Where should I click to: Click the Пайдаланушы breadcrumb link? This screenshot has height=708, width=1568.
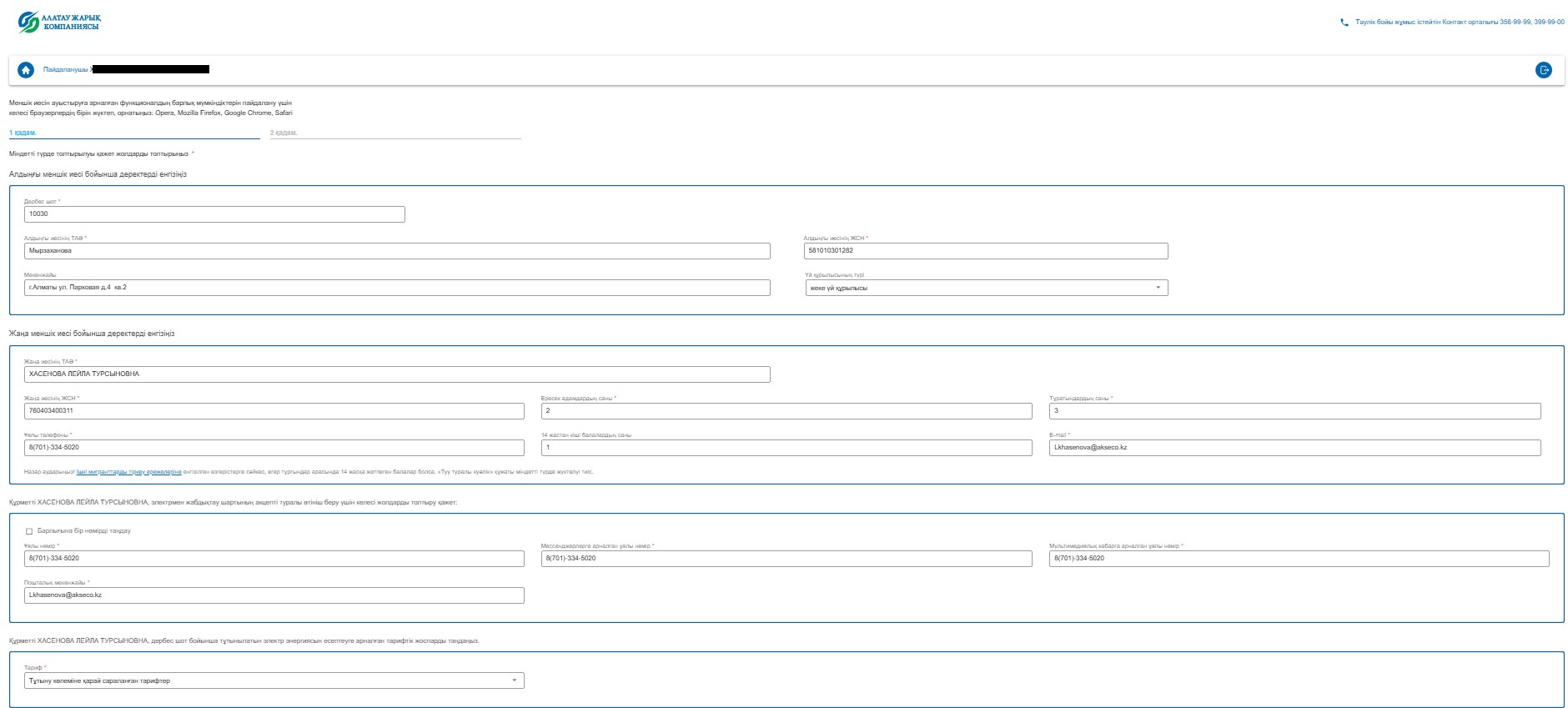[65, 70]
